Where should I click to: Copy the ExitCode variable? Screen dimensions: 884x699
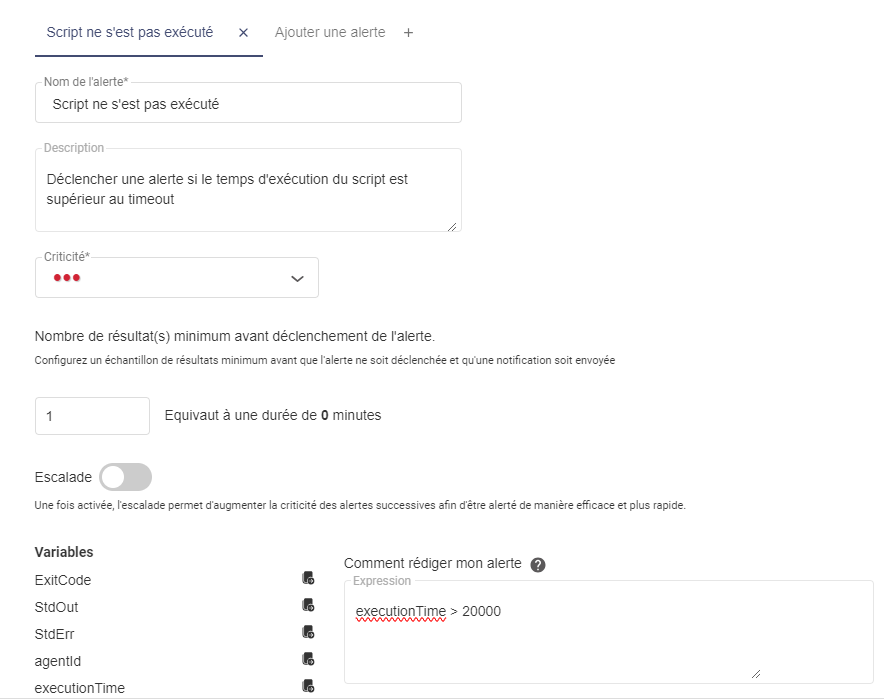click(308, 578)
